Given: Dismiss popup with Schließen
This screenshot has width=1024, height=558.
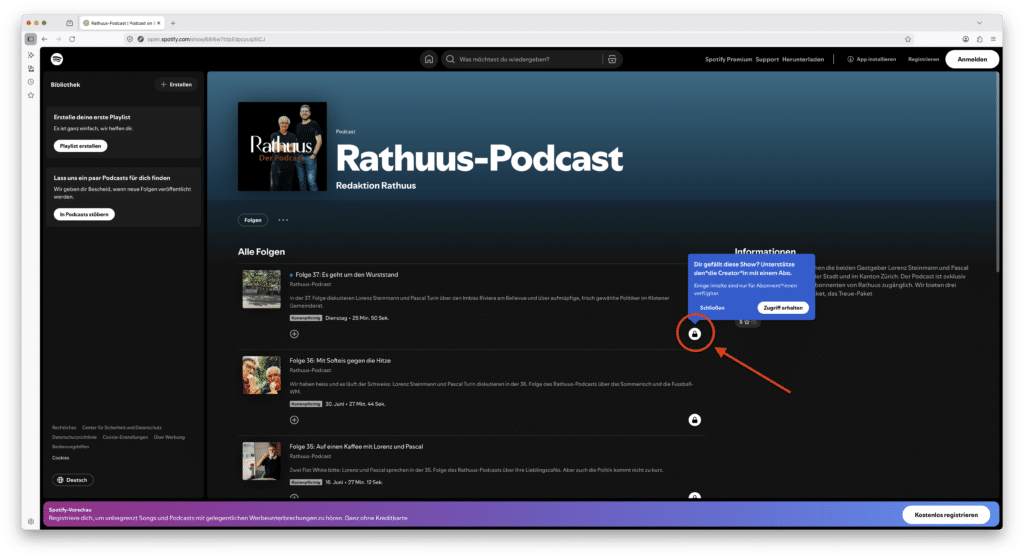Looking at the screenshot, I should tap(712, 308).
